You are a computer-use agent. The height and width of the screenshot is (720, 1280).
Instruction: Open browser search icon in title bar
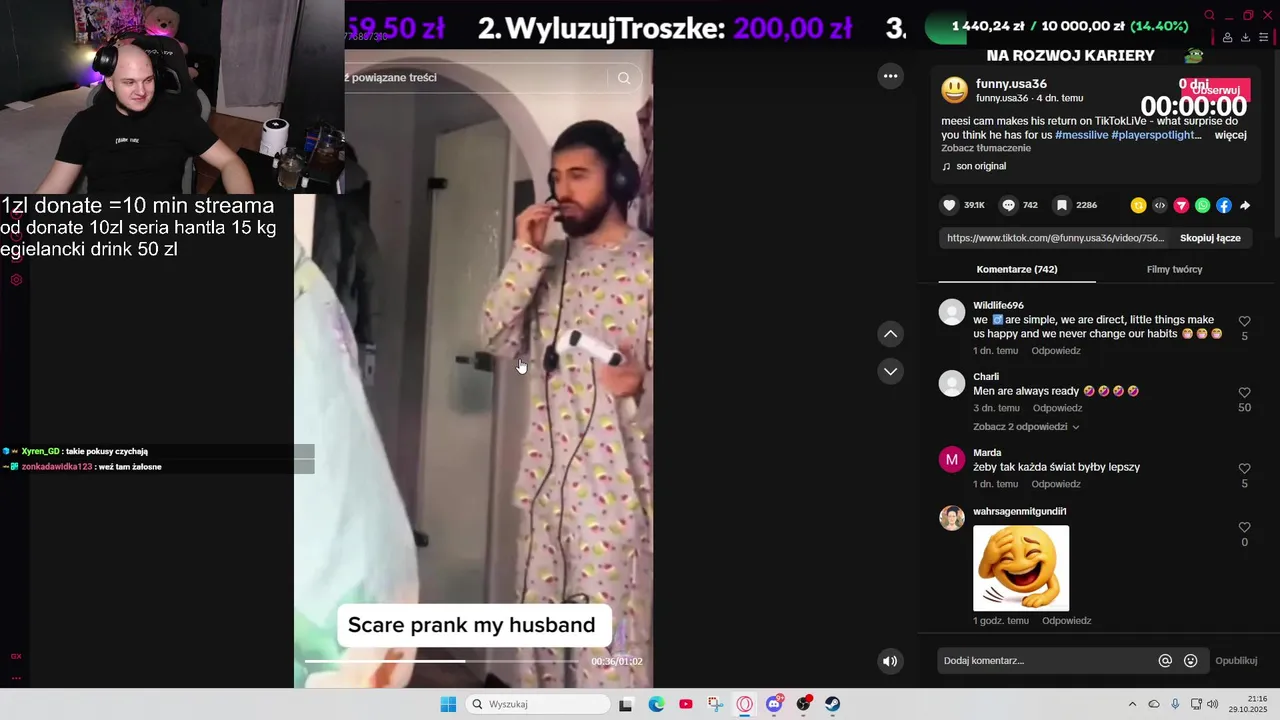pos(1209,15)
